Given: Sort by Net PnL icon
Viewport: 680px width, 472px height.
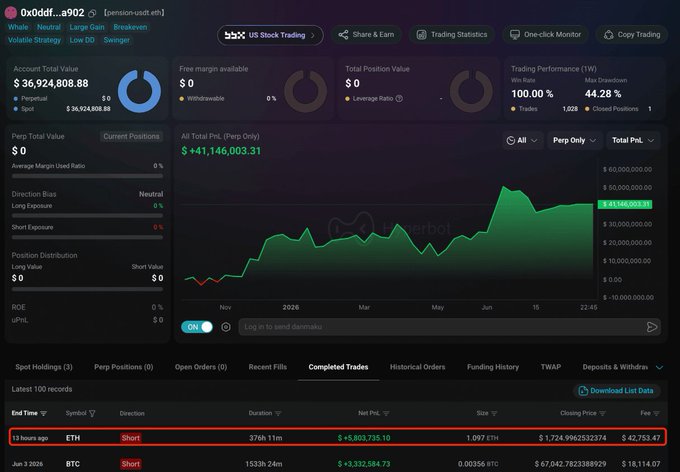Looking at the screenshot, I should point(386,413).
